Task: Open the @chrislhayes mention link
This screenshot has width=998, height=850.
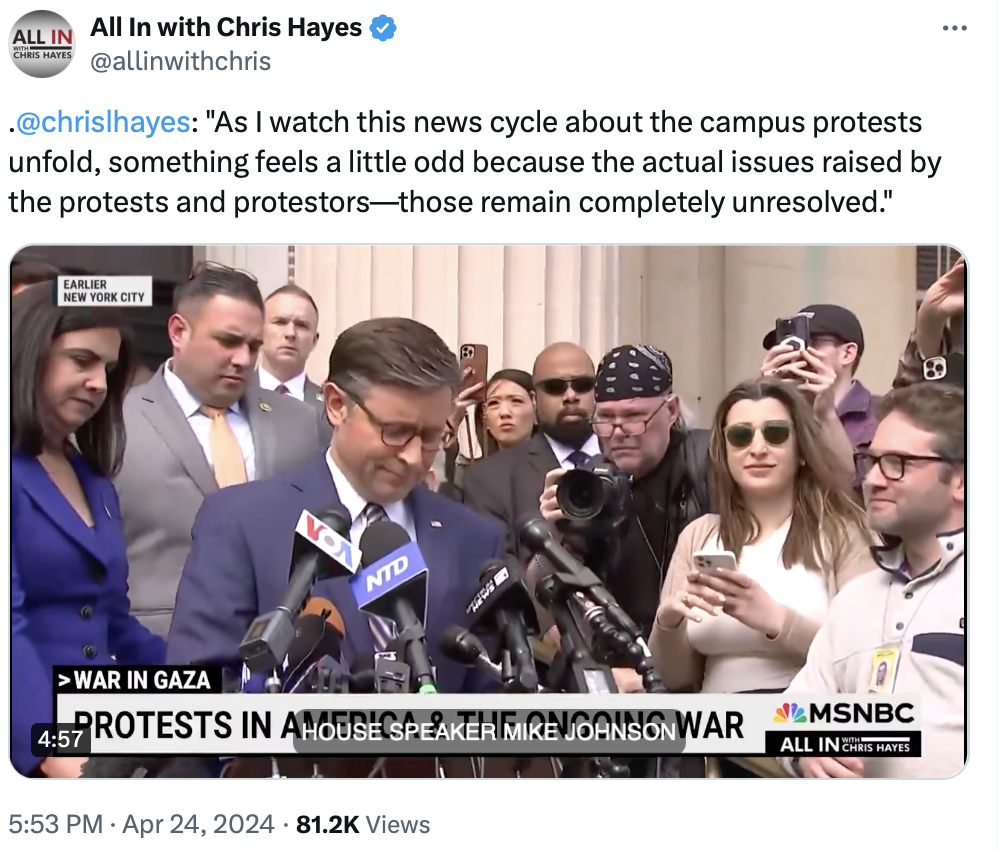Action: tap(102, 122)
